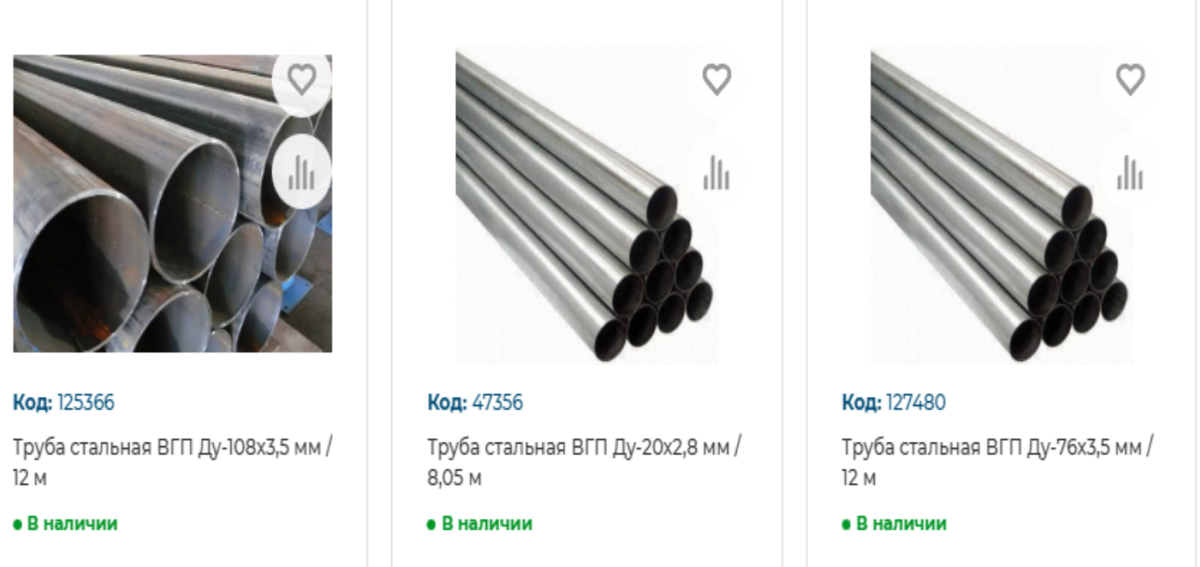Image resolution: width=1200 pixels, height=567 pixels.
Task: View the pipe image for product 127480
Action: pyautogui.click(x=1001, y=205)
